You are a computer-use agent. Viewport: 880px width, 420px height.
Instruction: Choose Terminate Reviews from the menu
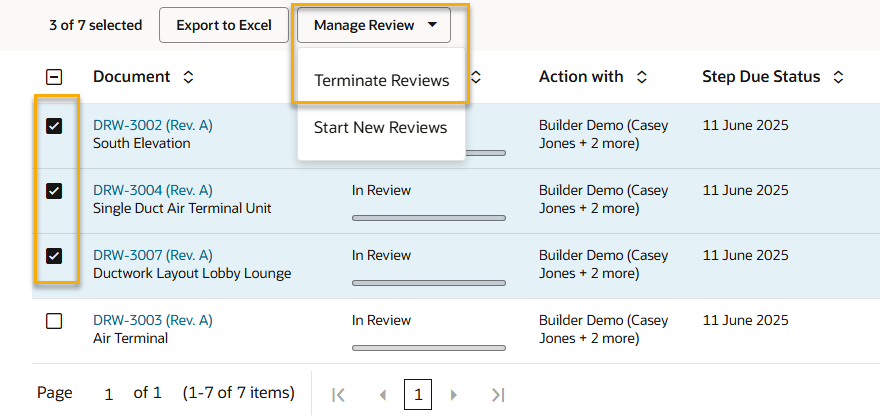click(x=381, y=80)
